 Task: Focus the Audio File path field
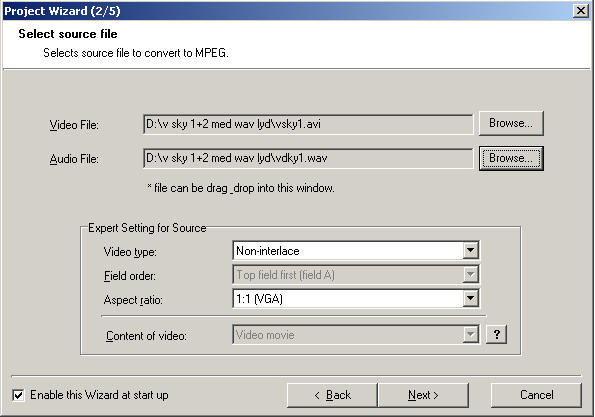click(308, 158)
